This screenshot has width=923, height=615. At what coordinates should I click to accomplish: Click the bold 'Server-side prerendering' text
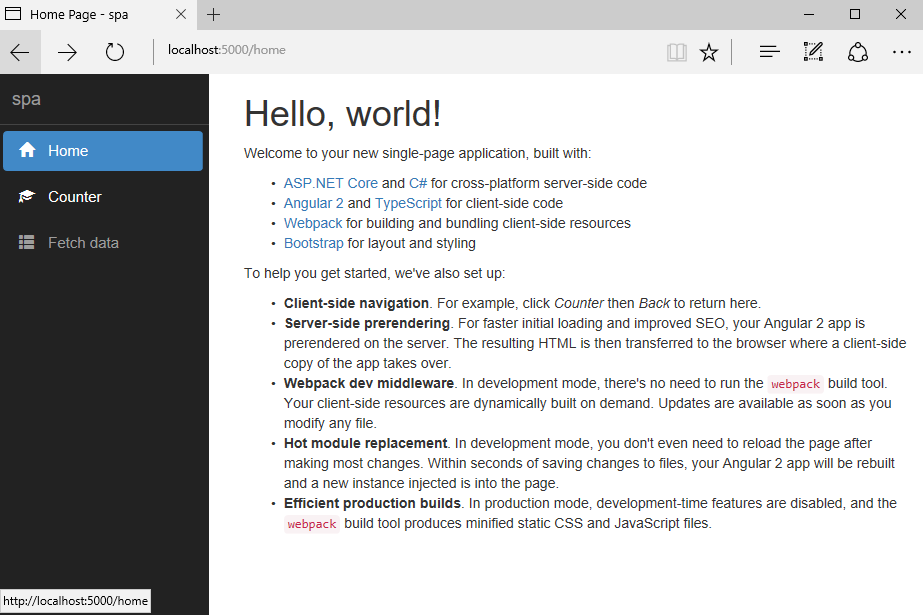click(x=367, y=323)
